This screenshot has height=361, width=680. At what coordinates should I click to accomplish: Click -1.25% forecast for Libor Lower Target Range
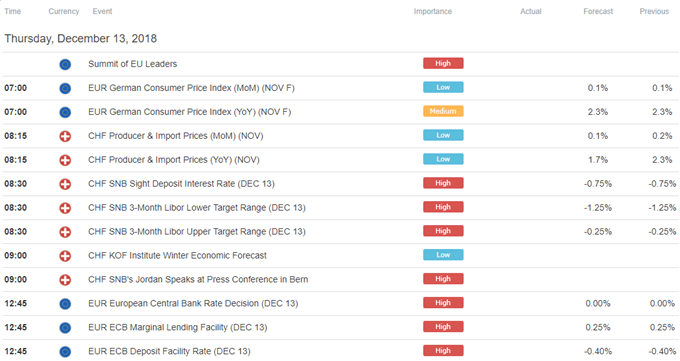tap(598, 208)
